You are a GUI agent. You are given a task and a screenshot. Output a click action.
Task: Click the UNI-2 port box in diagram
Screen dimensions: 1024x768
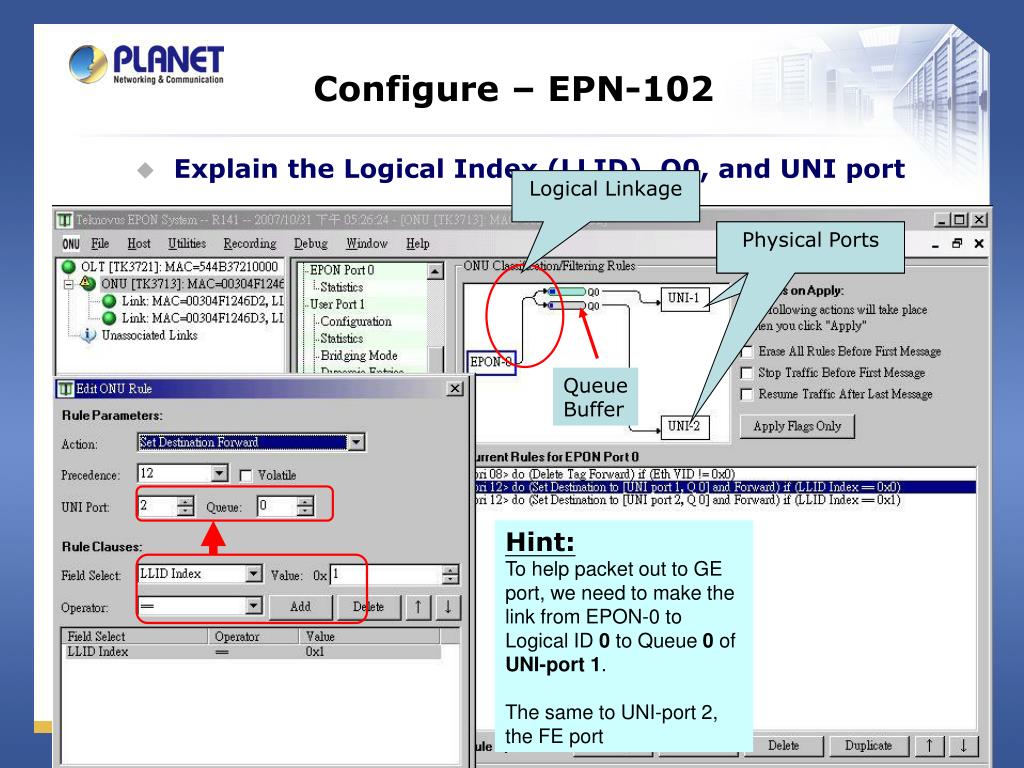pos(684,426)
